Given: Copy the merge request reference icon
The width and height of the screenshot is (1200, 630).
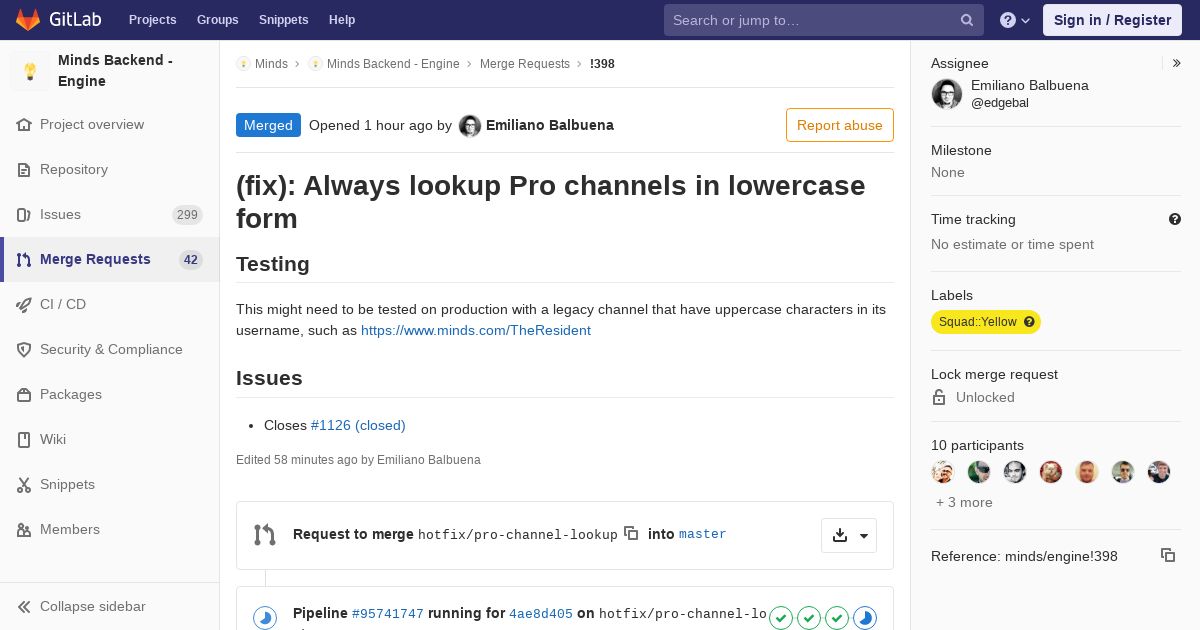Looking at the screenshot, I should (x=1168, y=555).
